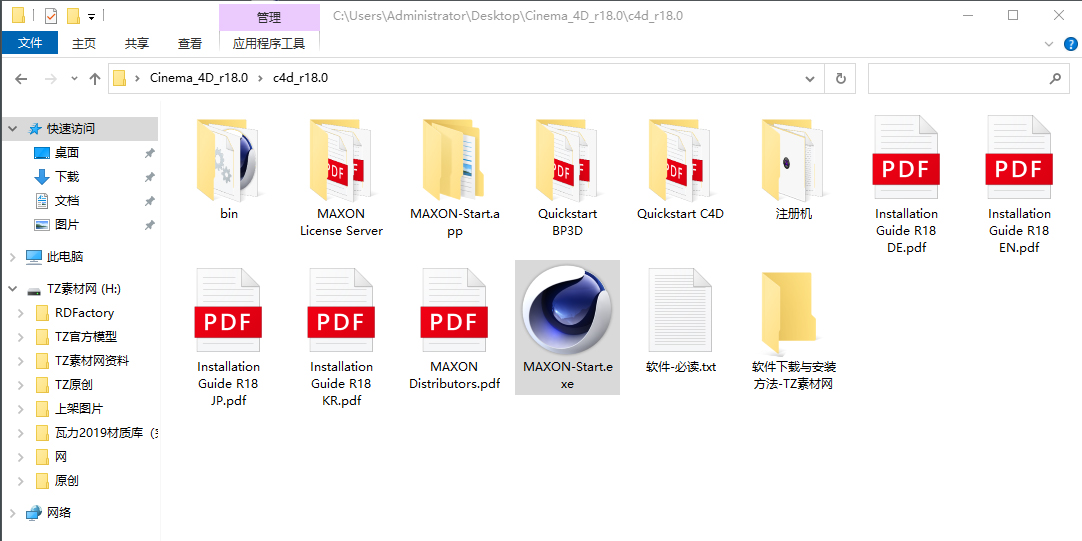Select 瓦力2019材质库 folder in tree
Screen dimensions: 1082x541
tap(106, 433)
